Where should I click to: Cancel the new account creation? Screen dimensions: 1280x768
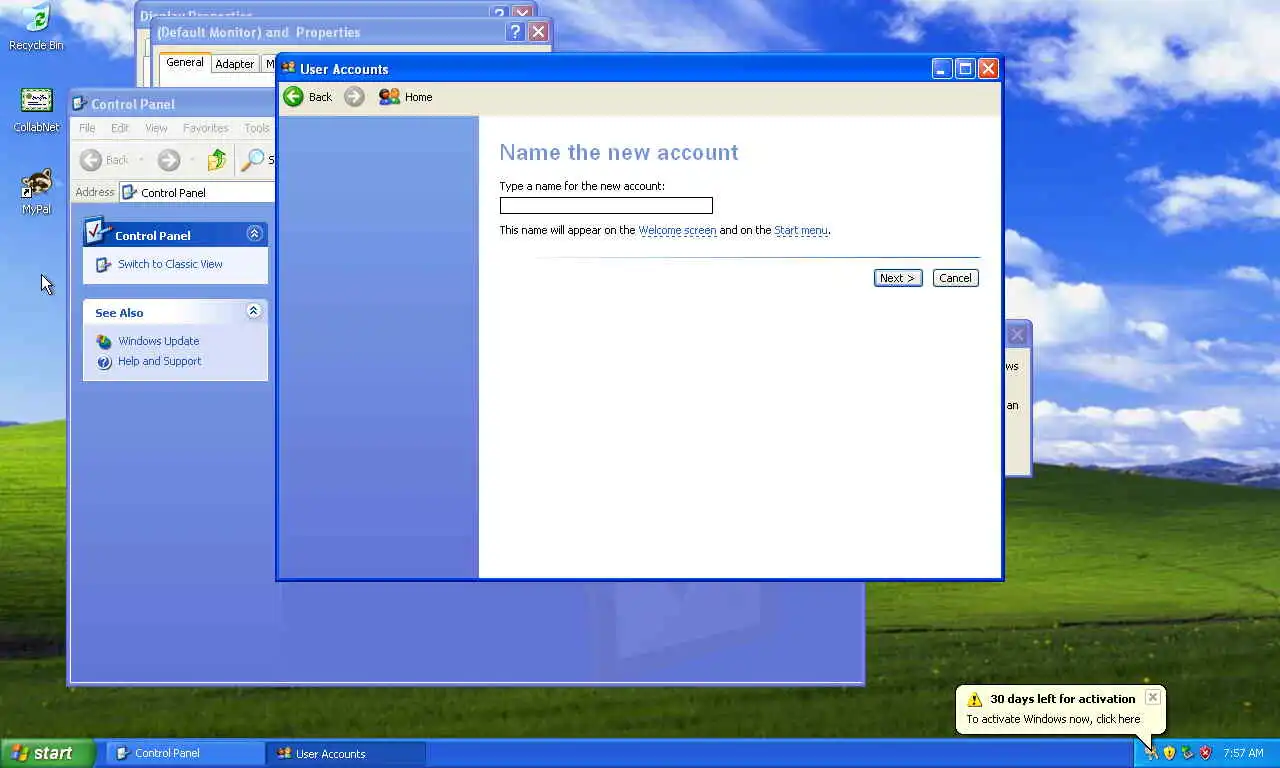(x=955, y=278)
